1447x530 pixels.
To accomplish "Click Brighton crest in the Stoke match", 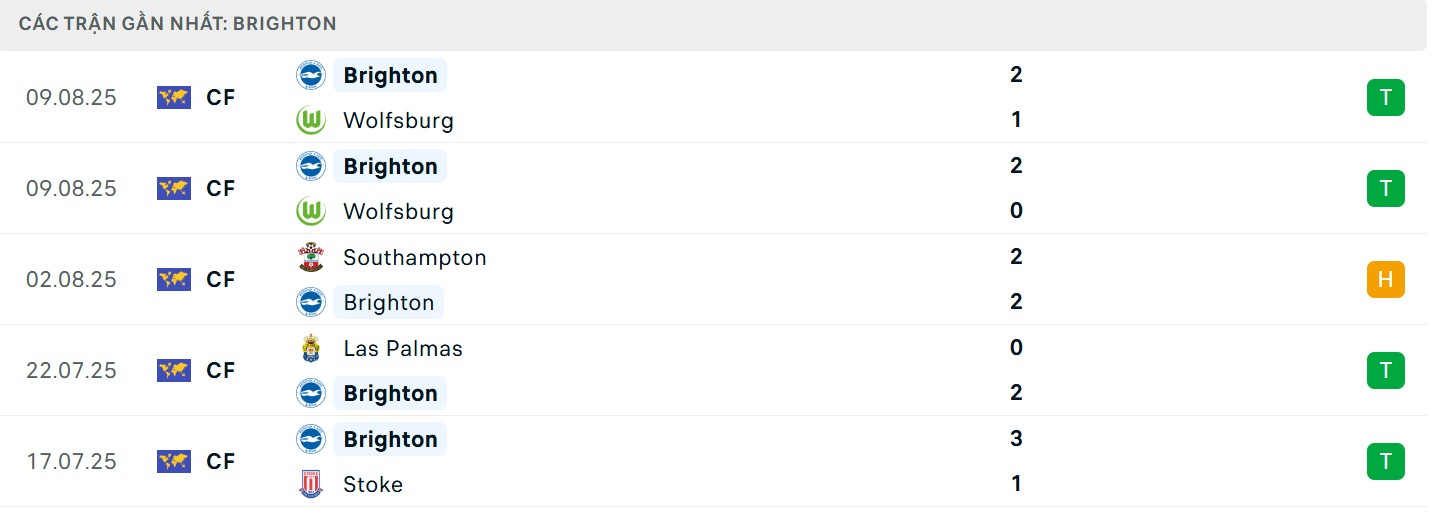I will [x=311, y=439].
